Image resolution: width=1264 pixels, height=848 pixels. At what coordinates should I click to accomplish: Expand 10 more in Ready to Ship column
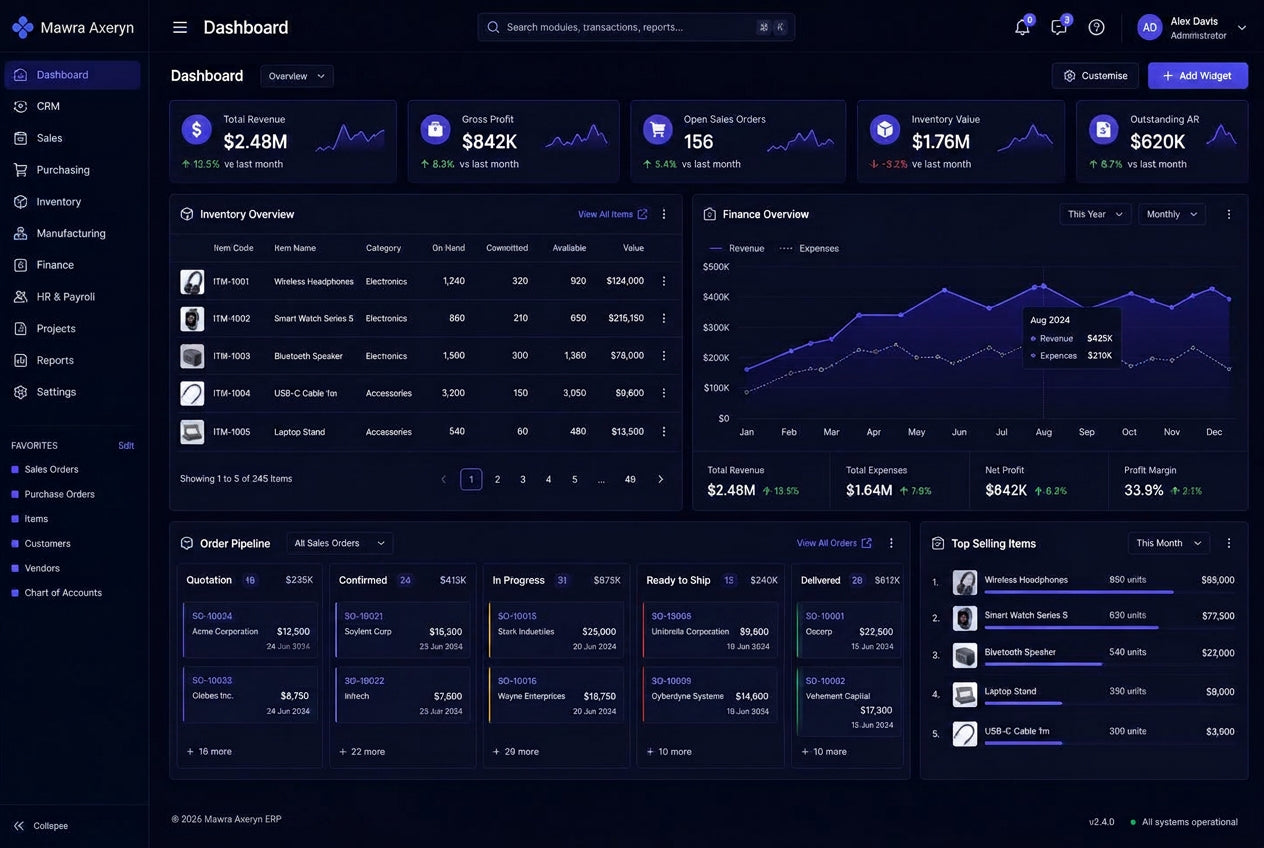coord(669,751)
